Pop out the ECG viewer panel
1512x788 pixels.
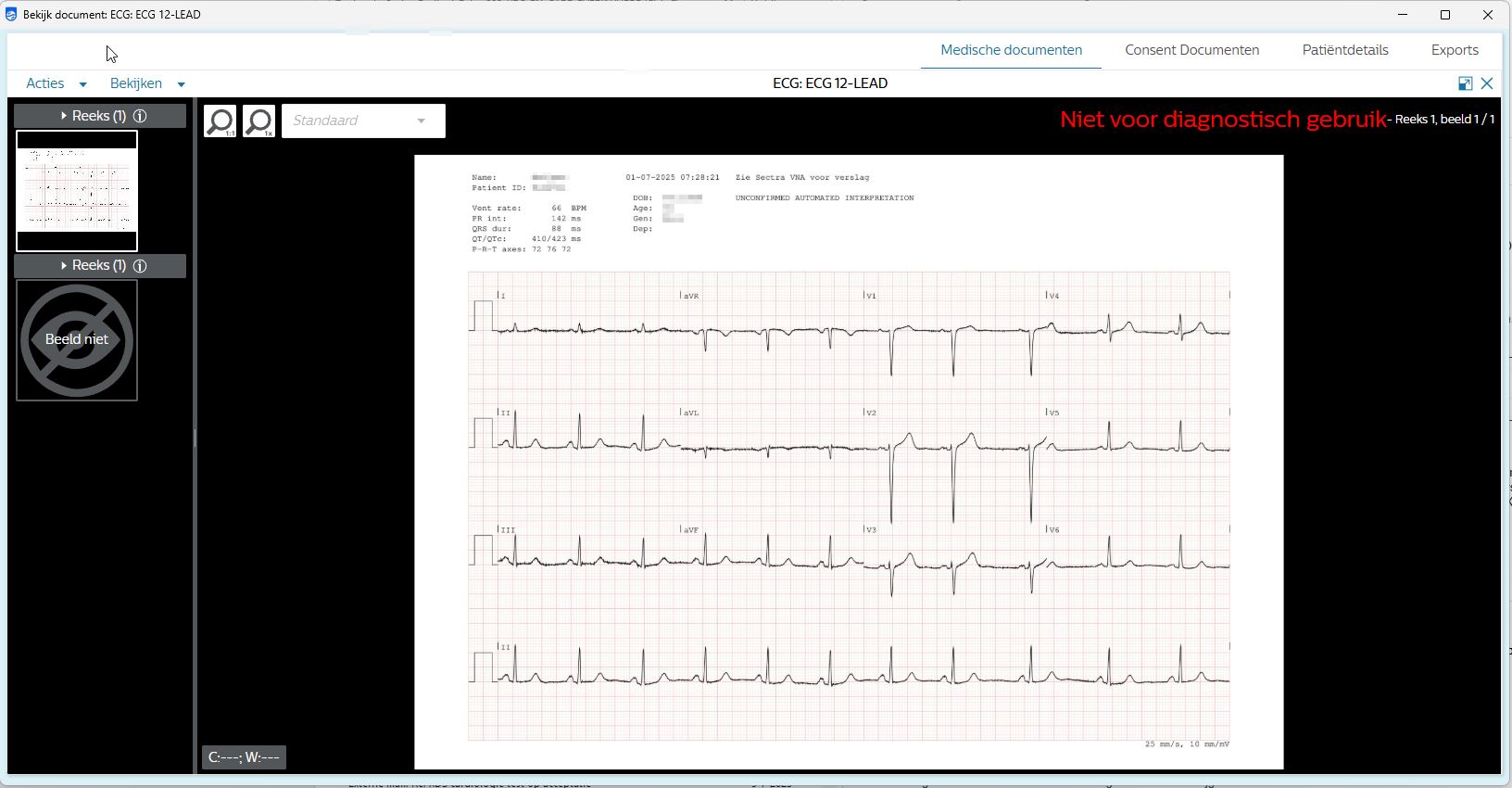(x=1465, y=83)
